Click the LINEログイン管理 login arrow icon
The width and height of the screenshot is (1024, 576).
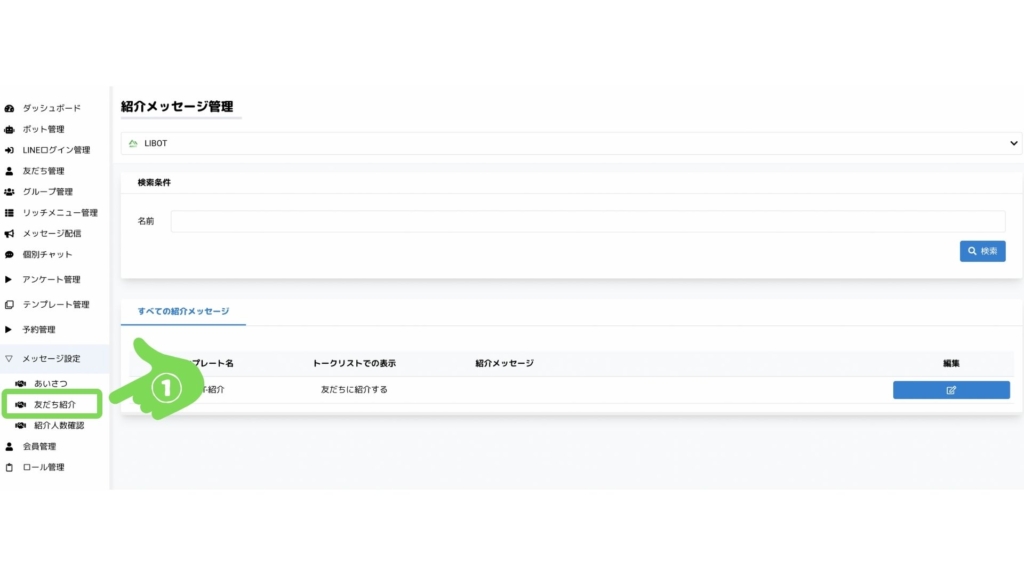9,150
